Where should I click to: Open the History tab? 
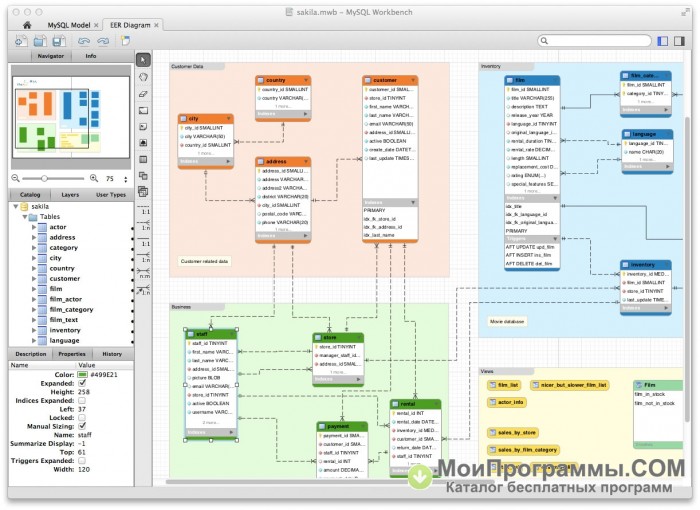[x=112, y=354]
